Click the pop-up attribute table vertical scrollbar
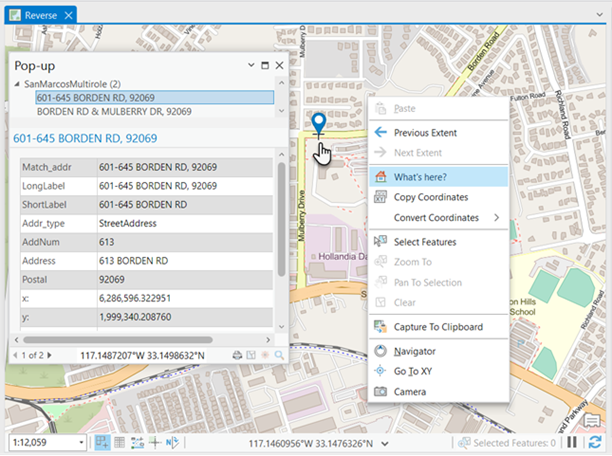Viewport: 612px width, 456px height. (281, 220)
